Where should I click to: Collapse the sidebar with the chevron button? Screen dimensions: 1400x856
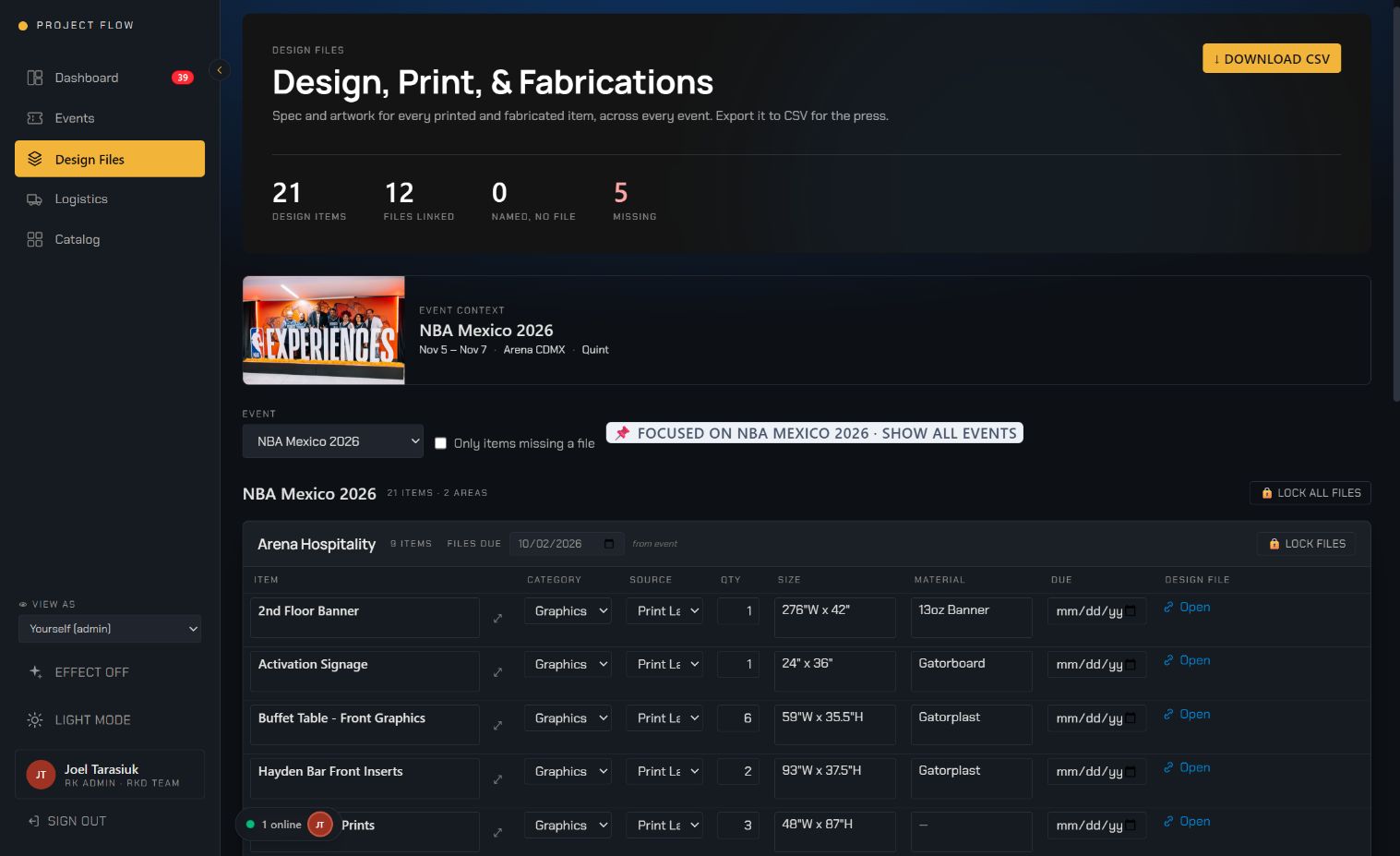[220, 70]
